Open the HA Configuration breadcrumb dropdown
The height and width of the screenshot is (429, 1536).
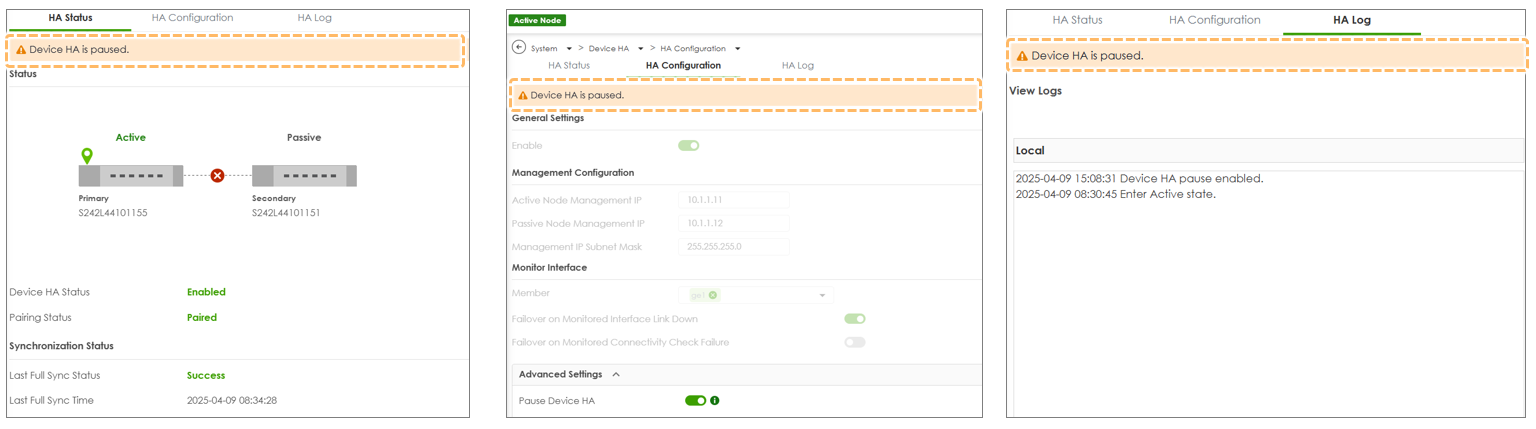pos(738,49)
